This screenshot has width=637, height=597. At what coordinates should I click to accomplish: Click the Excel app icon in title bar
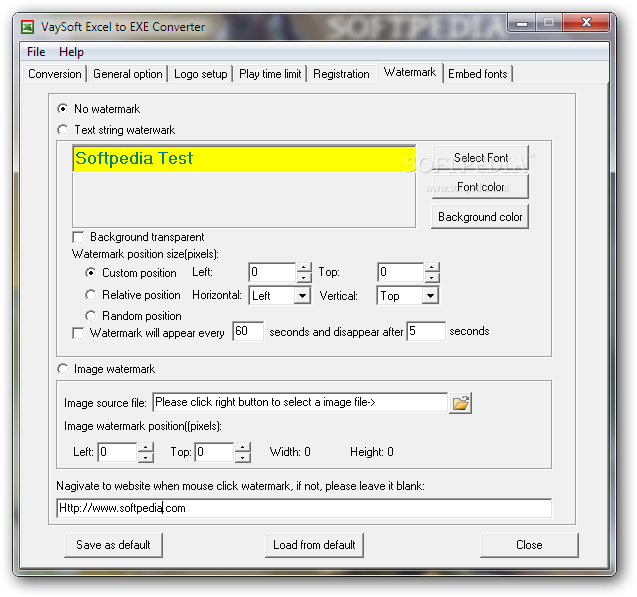pyautogui.click(x=28, y=27)
